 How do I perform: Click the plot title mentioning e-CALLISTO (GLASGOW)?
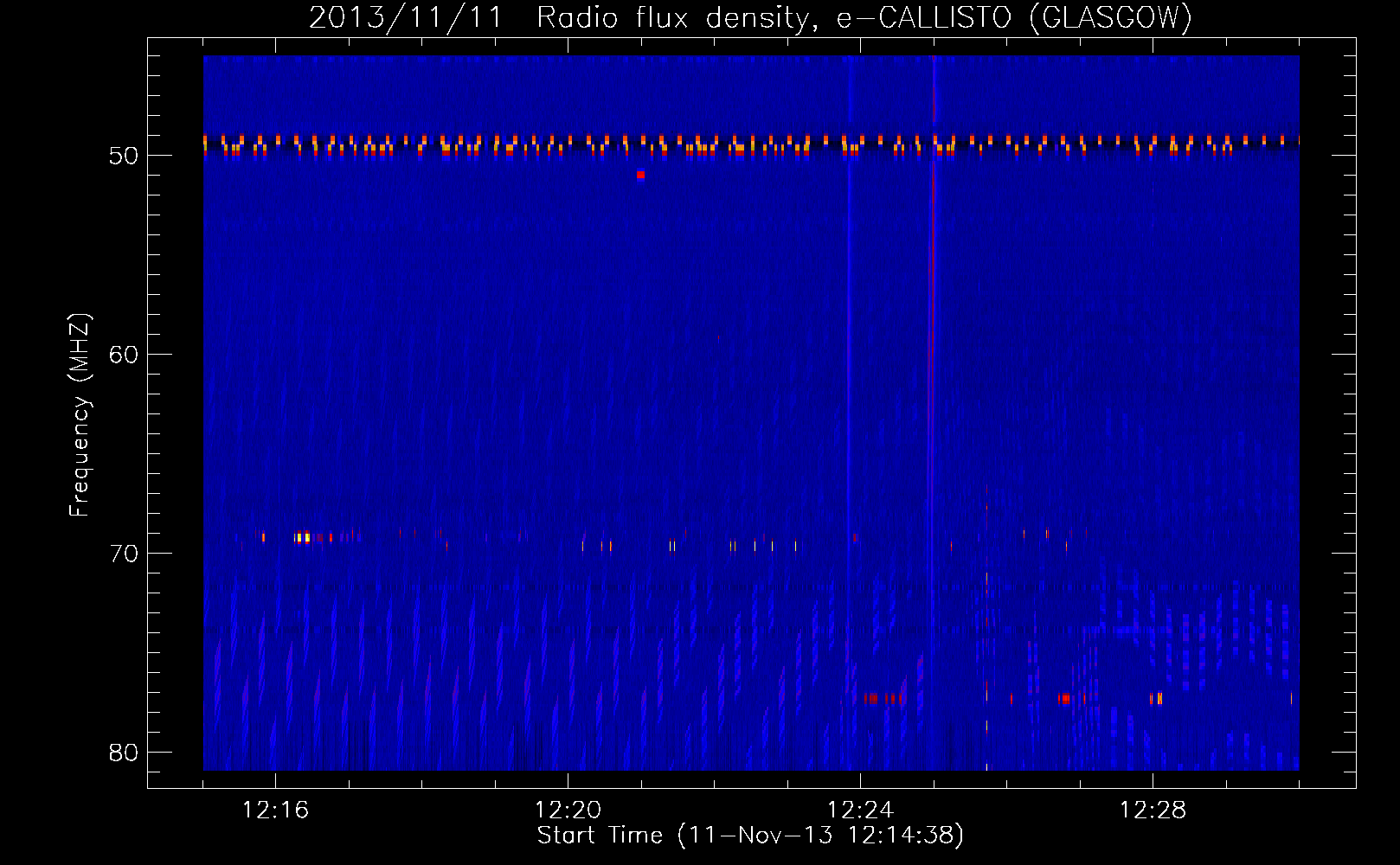(750, 17)
